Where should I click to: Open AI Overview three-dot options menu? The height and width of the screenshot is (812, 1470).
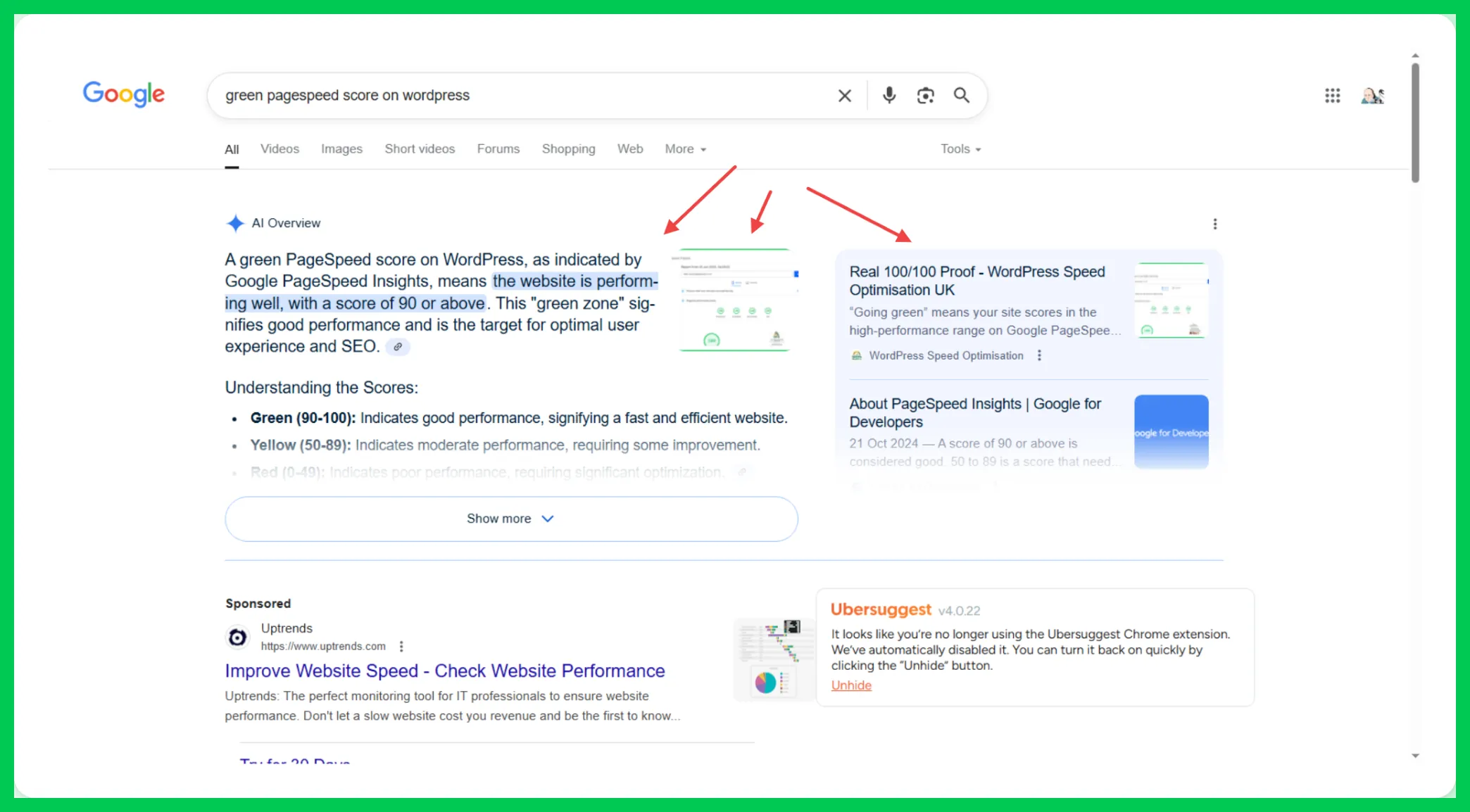(1214, 224)
